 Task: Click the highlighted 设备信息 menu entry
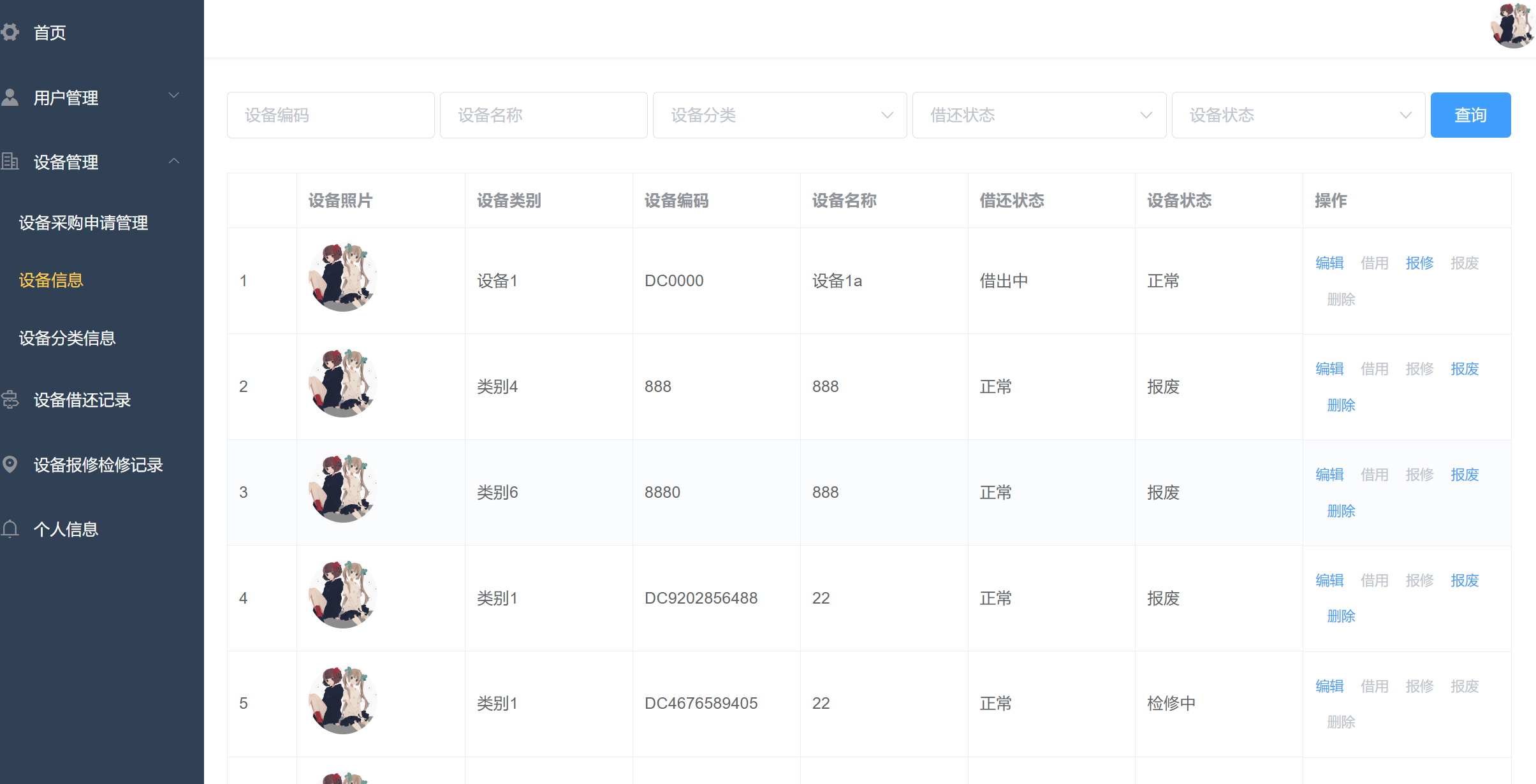50,280
